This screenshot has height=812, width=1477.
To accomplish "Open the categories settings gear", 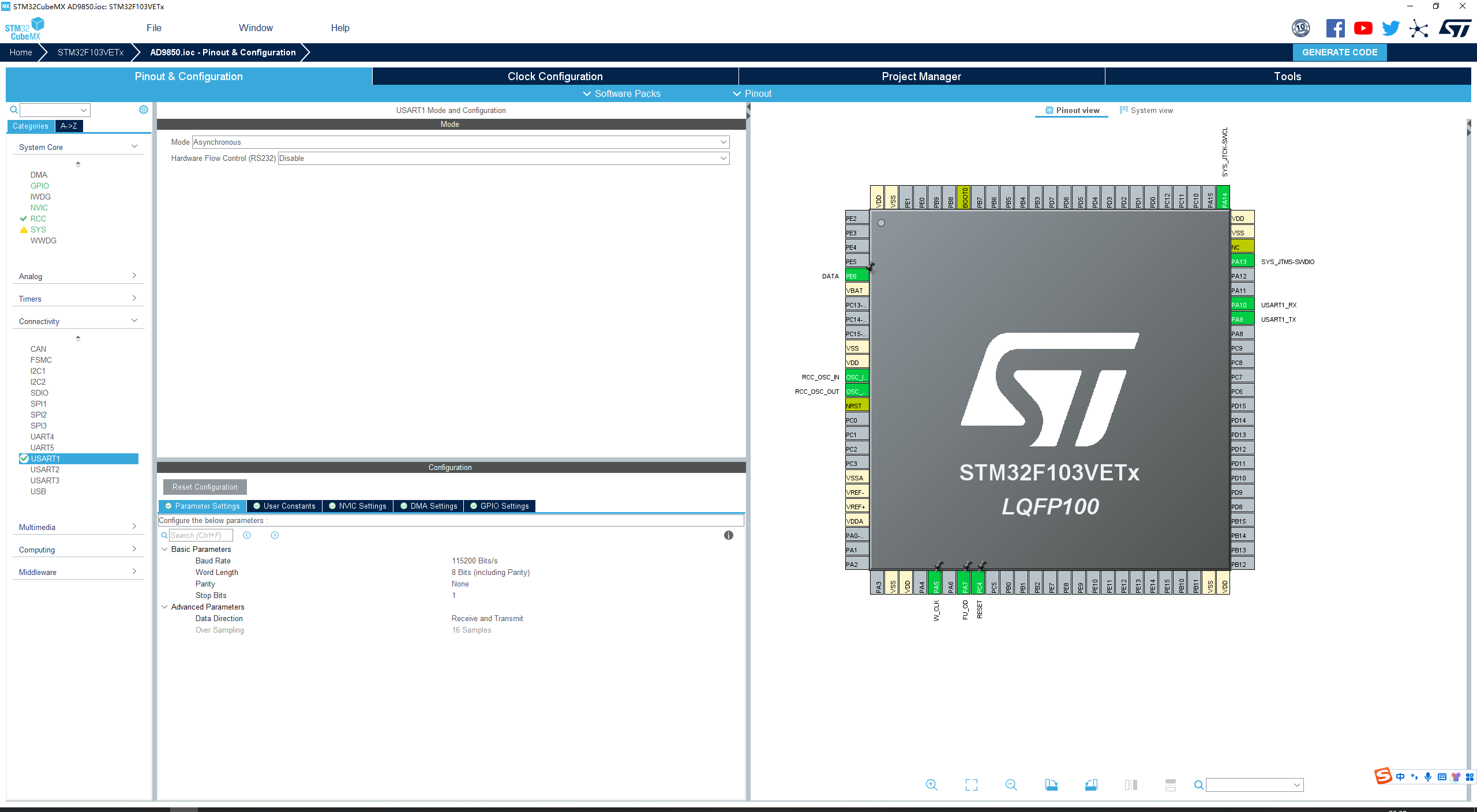I will click(144, 110).
